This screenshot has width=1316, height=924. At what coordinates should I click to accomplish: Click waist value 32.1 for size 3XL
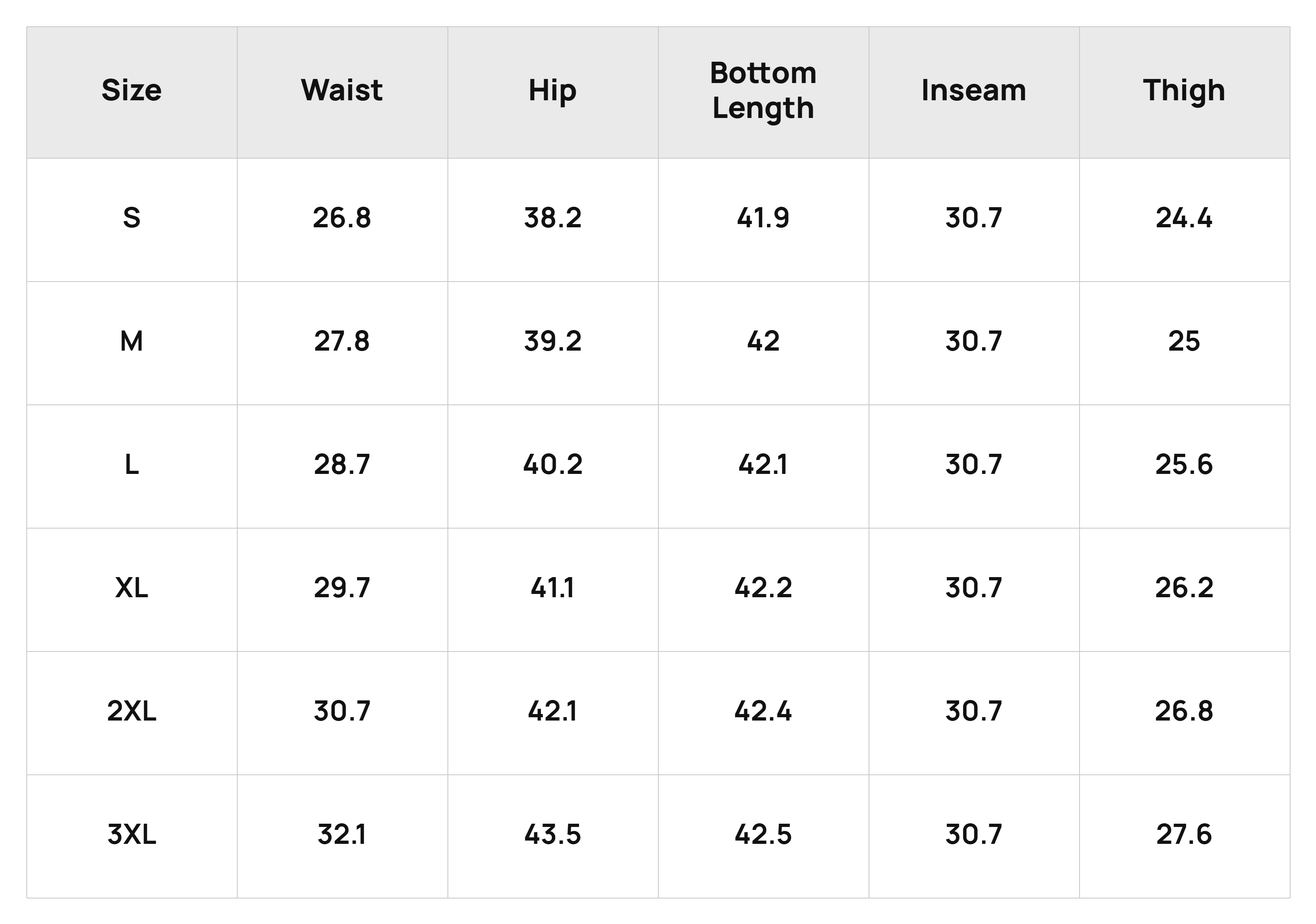coord(342,835)
